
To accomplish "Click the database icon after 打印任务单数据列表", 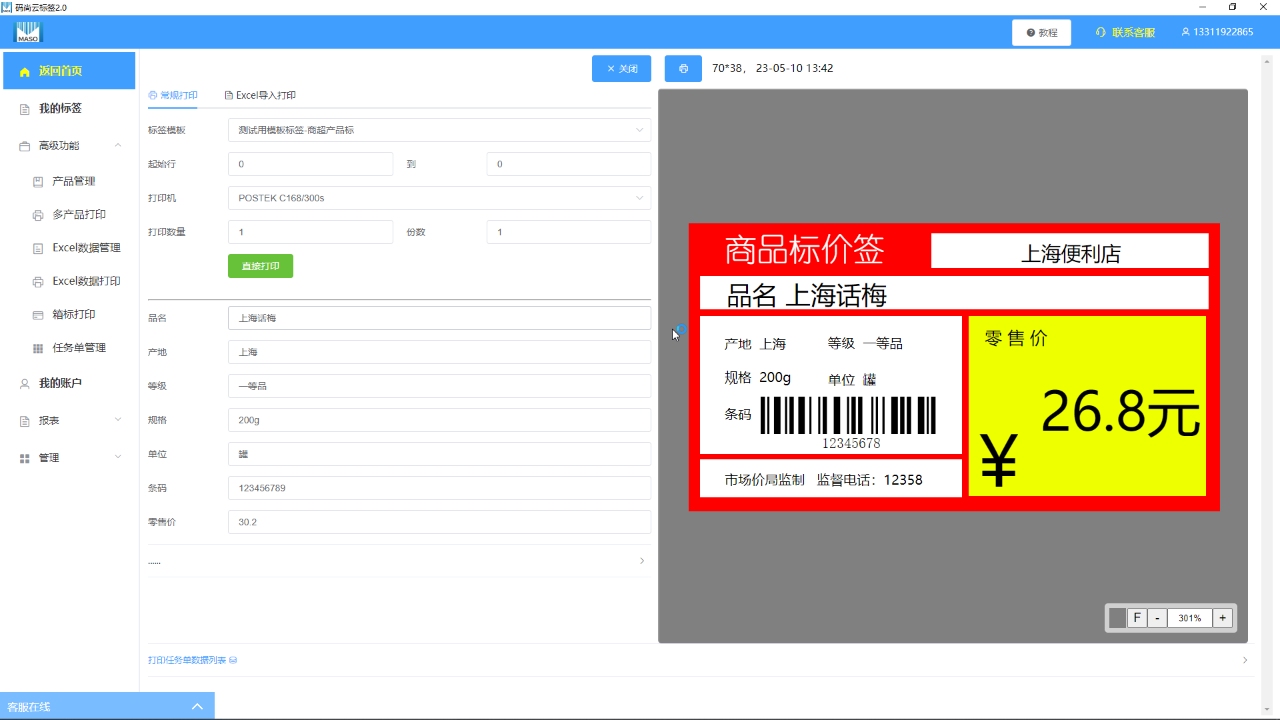I will click(x=233, y=661).
